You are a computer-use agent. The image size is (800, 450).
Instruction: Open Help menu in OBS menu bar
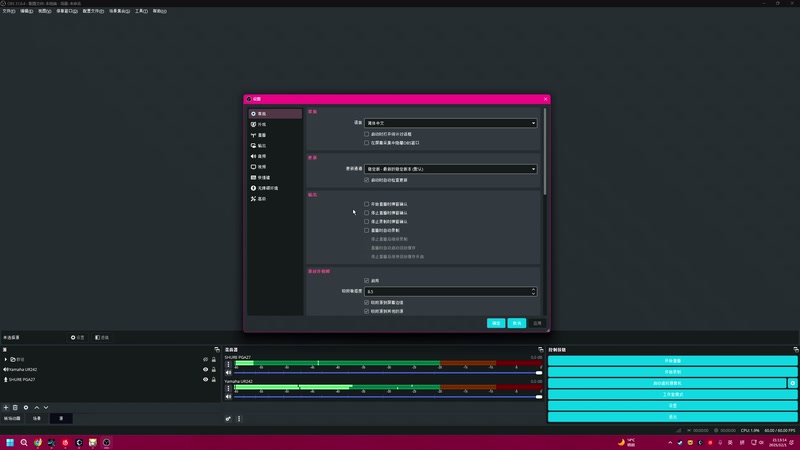pyautogui.click(x=160, y=11)
